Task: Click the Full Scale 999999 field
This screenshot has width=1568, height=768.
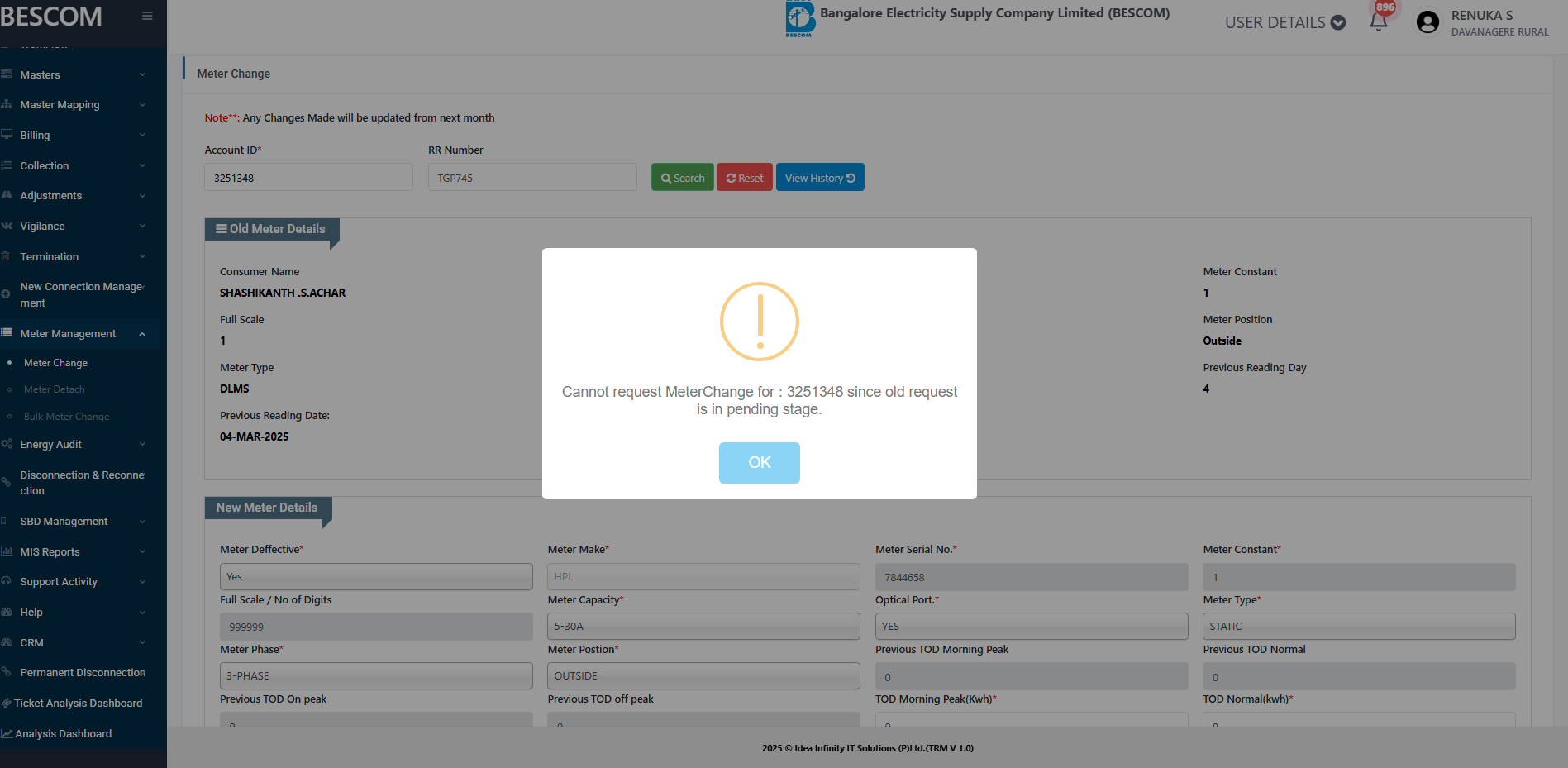Action: click(376, 627)
